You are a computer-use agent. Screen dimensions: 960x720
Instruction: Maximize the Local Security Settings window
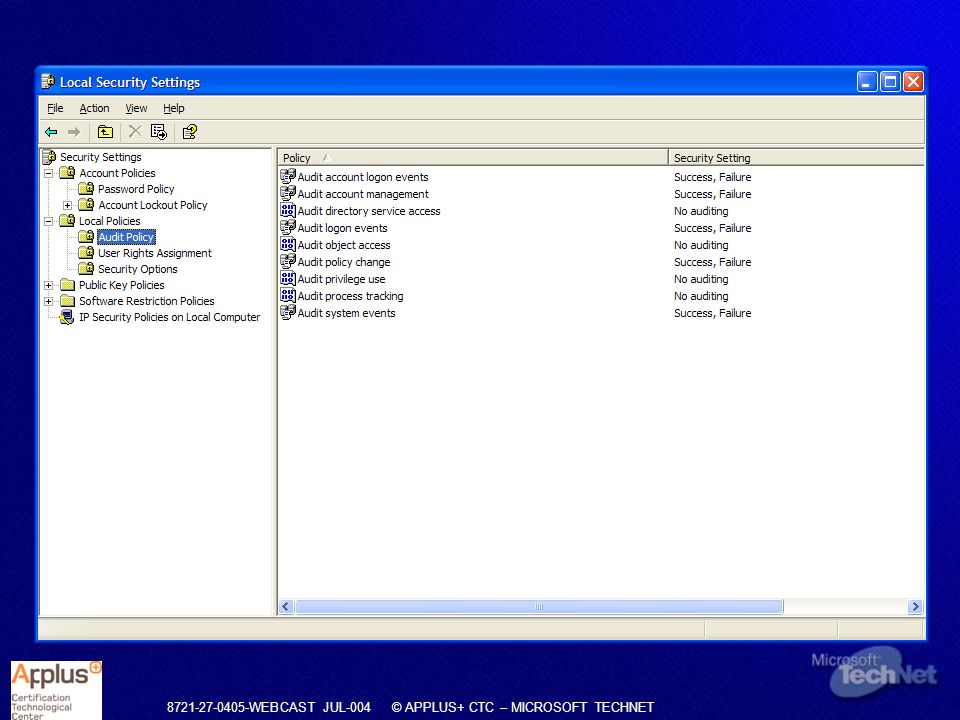coord(890,81)
